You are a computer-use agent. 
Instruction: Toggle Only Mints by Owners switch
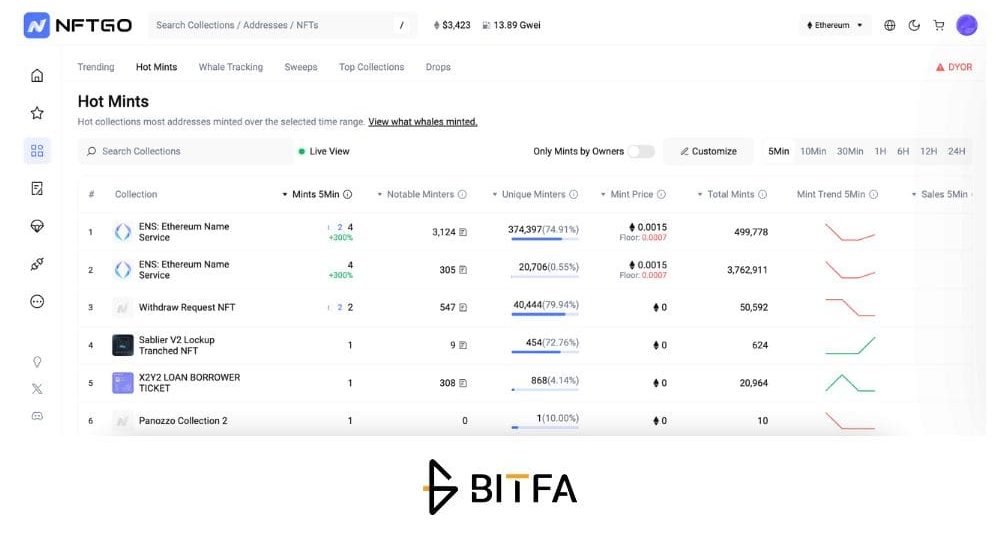pyautogui.click(x=641, y=151)
